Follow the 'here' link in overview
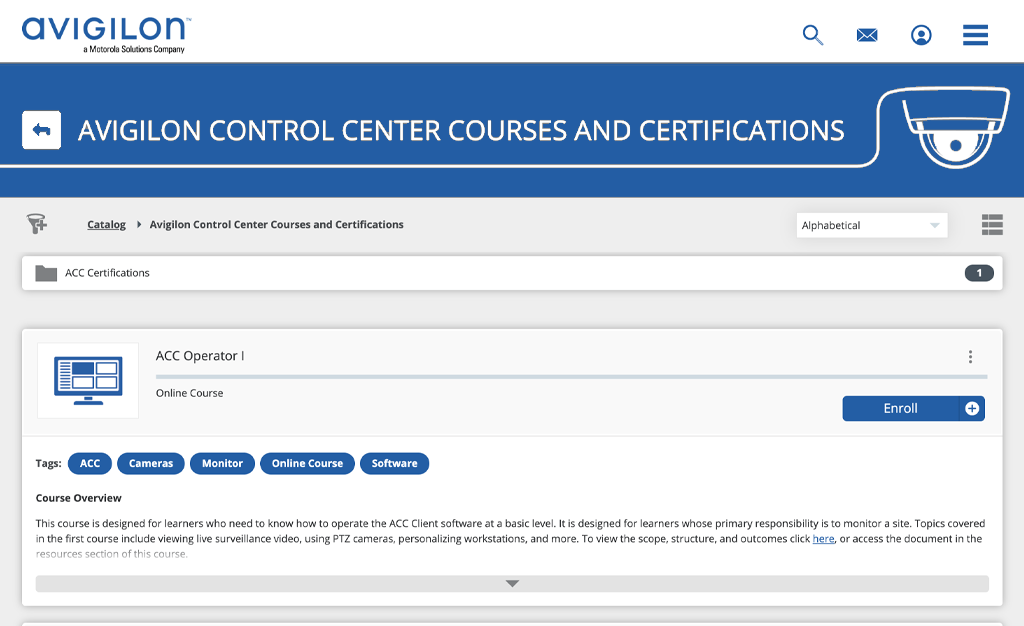Screen dimensions: 1024x626 pyautogui.click(x=823, y=539)
